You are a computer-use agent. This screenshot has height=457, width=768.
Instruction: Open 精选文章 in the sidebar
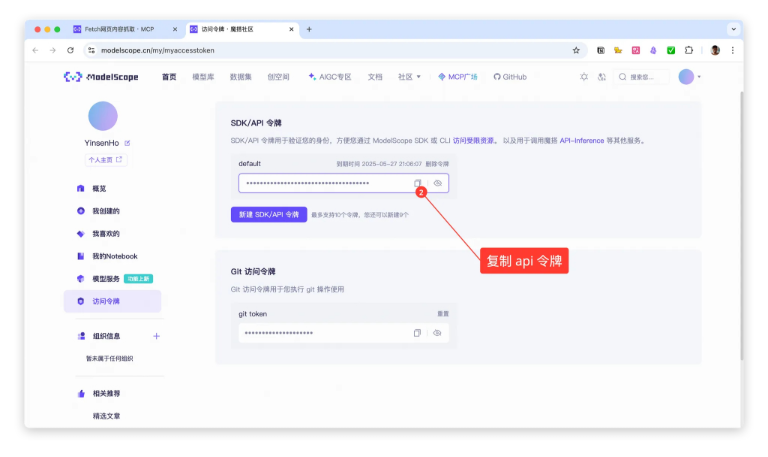pos(106,416)
